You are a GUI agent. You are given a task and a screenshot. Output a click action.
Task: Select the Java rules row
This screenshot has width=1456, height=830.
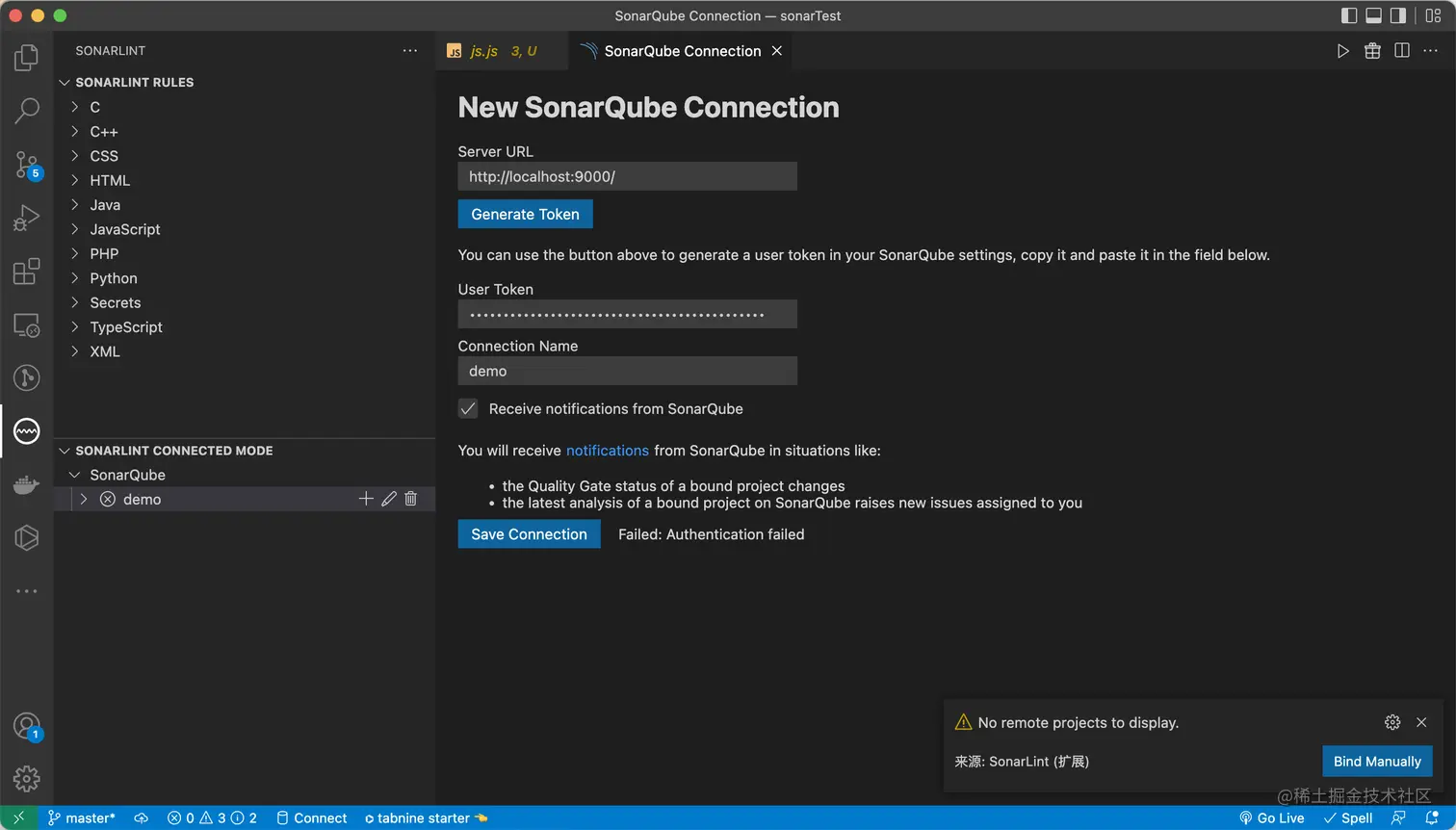tap(245, 205)
